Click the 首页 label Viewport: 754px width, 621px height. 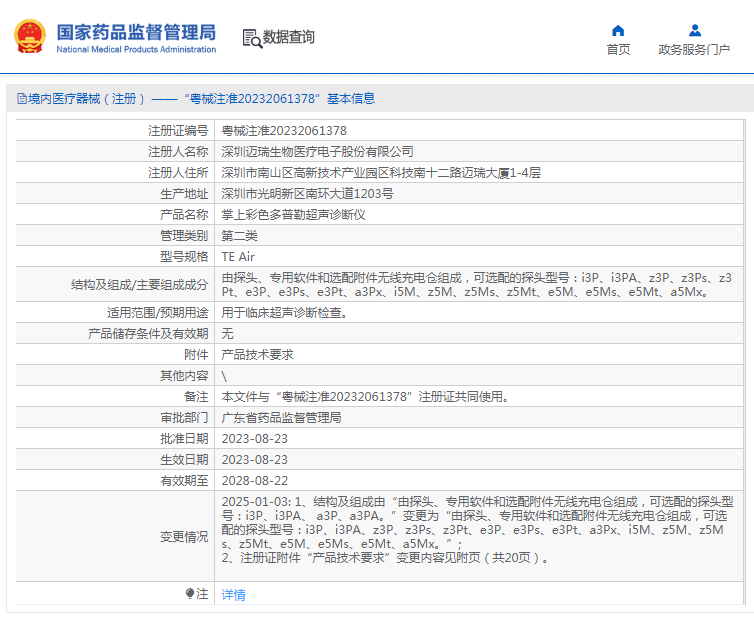(x=618, y=50)
